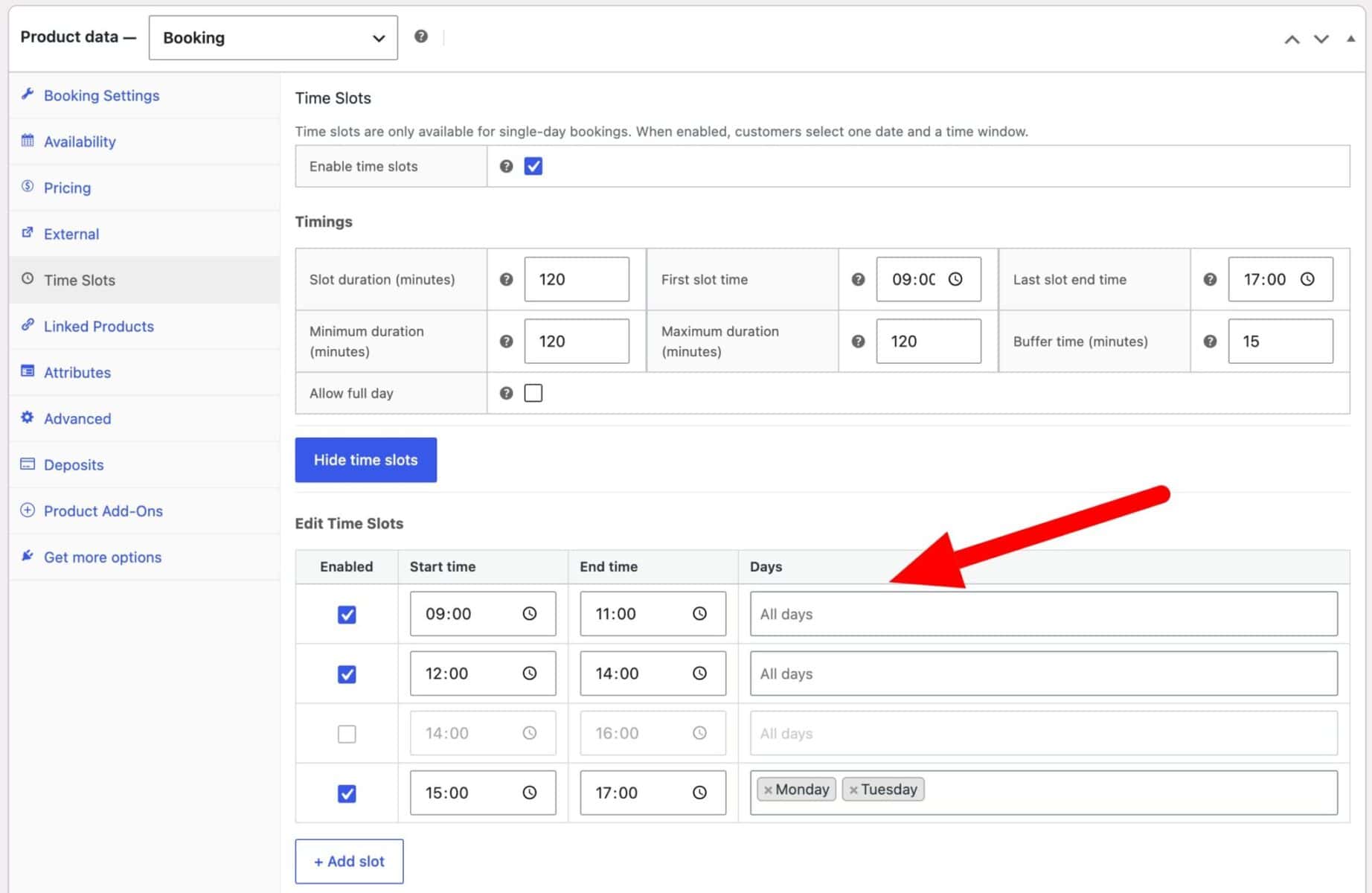Disable the 12:00 to 14:00 slot

347,674
